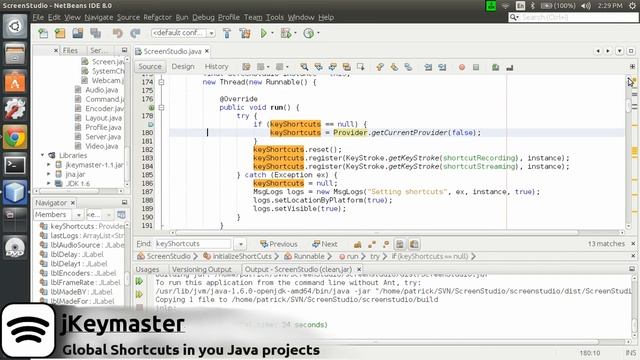This screenshot has height=360, width=640.
Task: Run the project with green play icon
Action: pyautogui.click(x=264, y=33)
